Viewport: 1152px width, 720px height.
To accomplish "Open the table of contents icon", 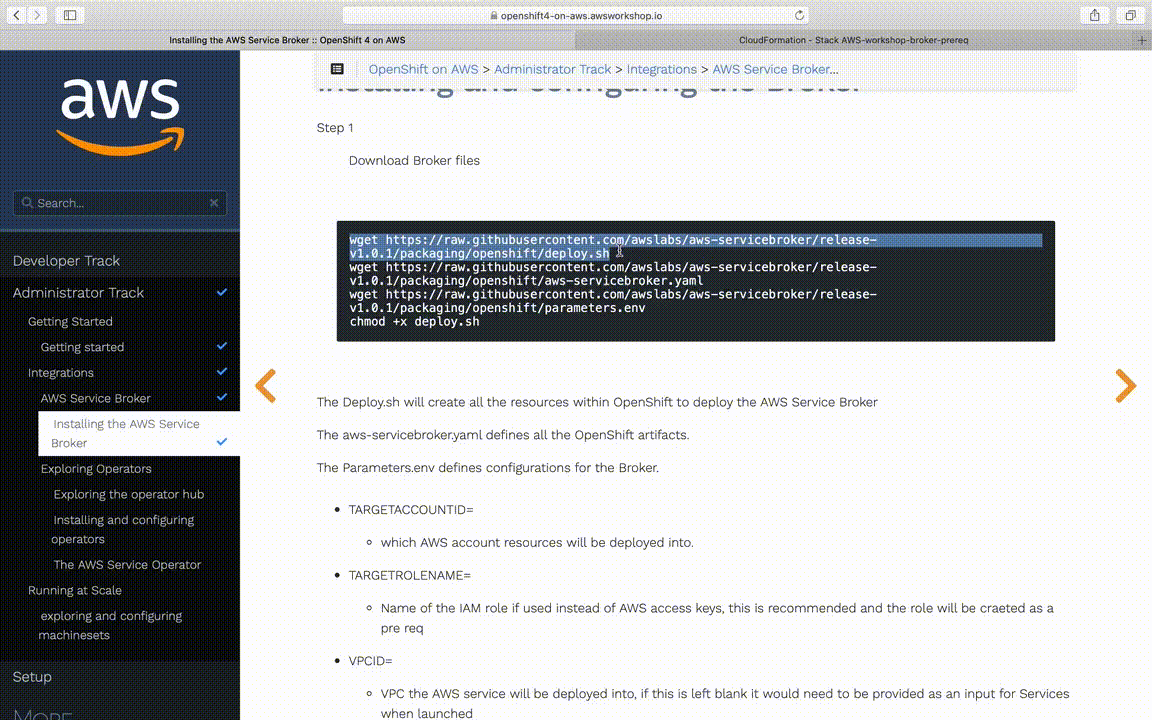I will pyautogui.click(x=337, y=69).
